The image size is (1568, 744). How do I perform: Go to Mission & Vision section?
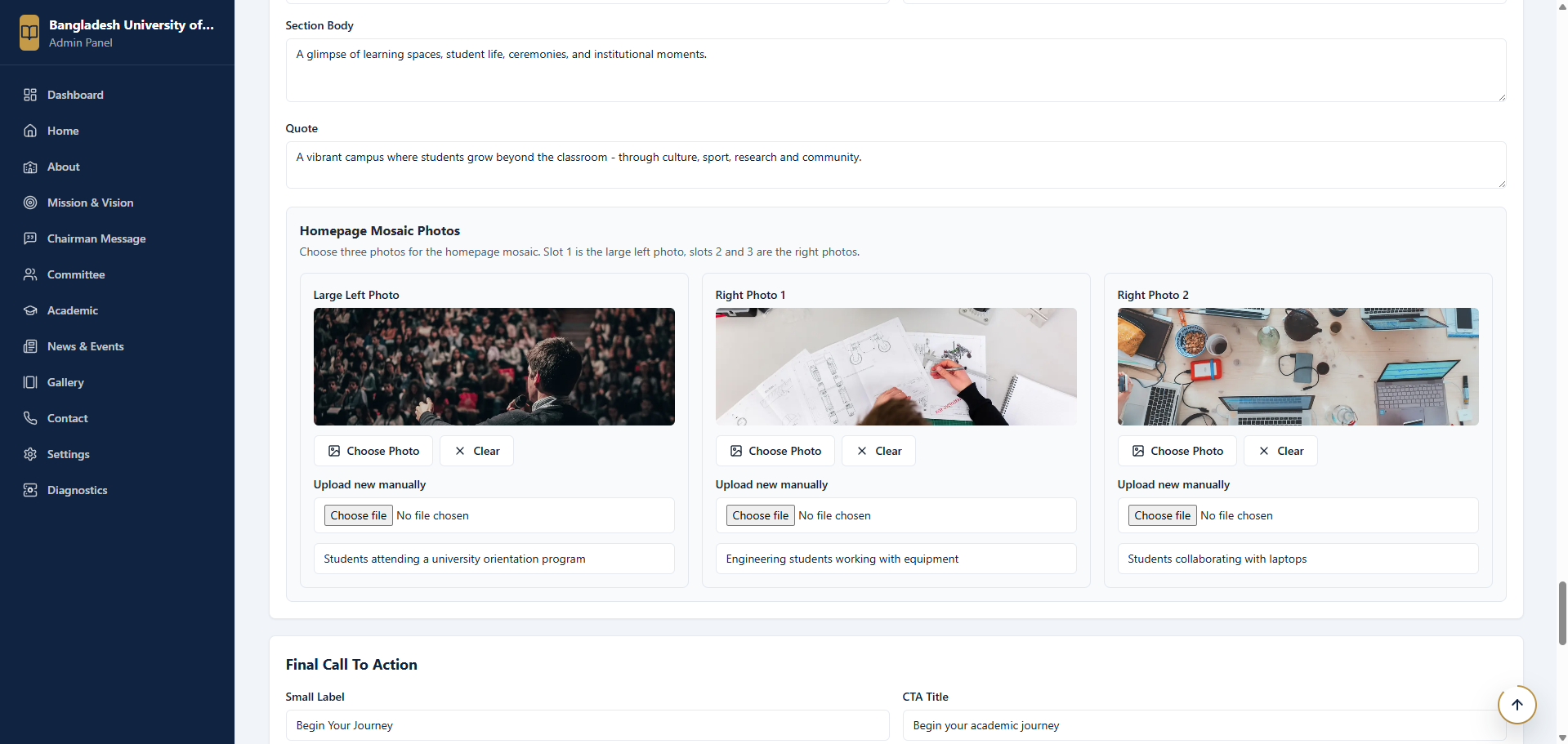coord(117,203)
